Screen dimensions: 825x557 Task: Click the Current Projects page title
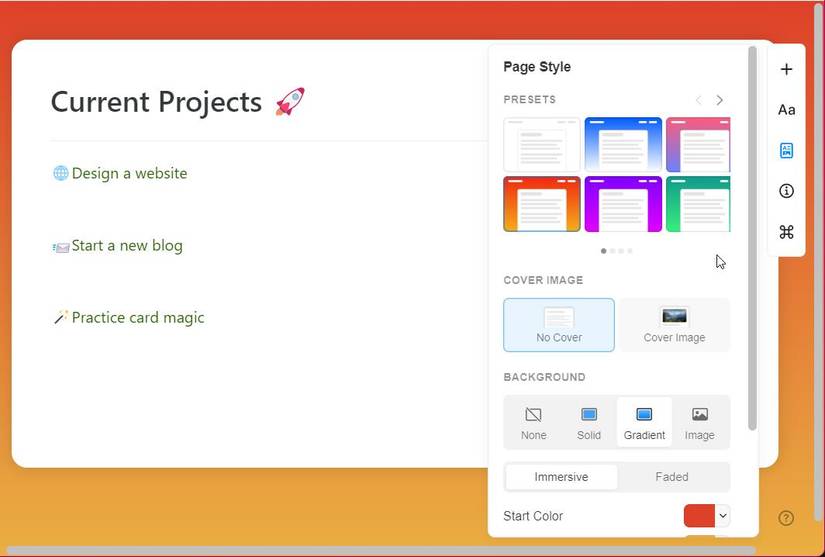coord(156,102)
